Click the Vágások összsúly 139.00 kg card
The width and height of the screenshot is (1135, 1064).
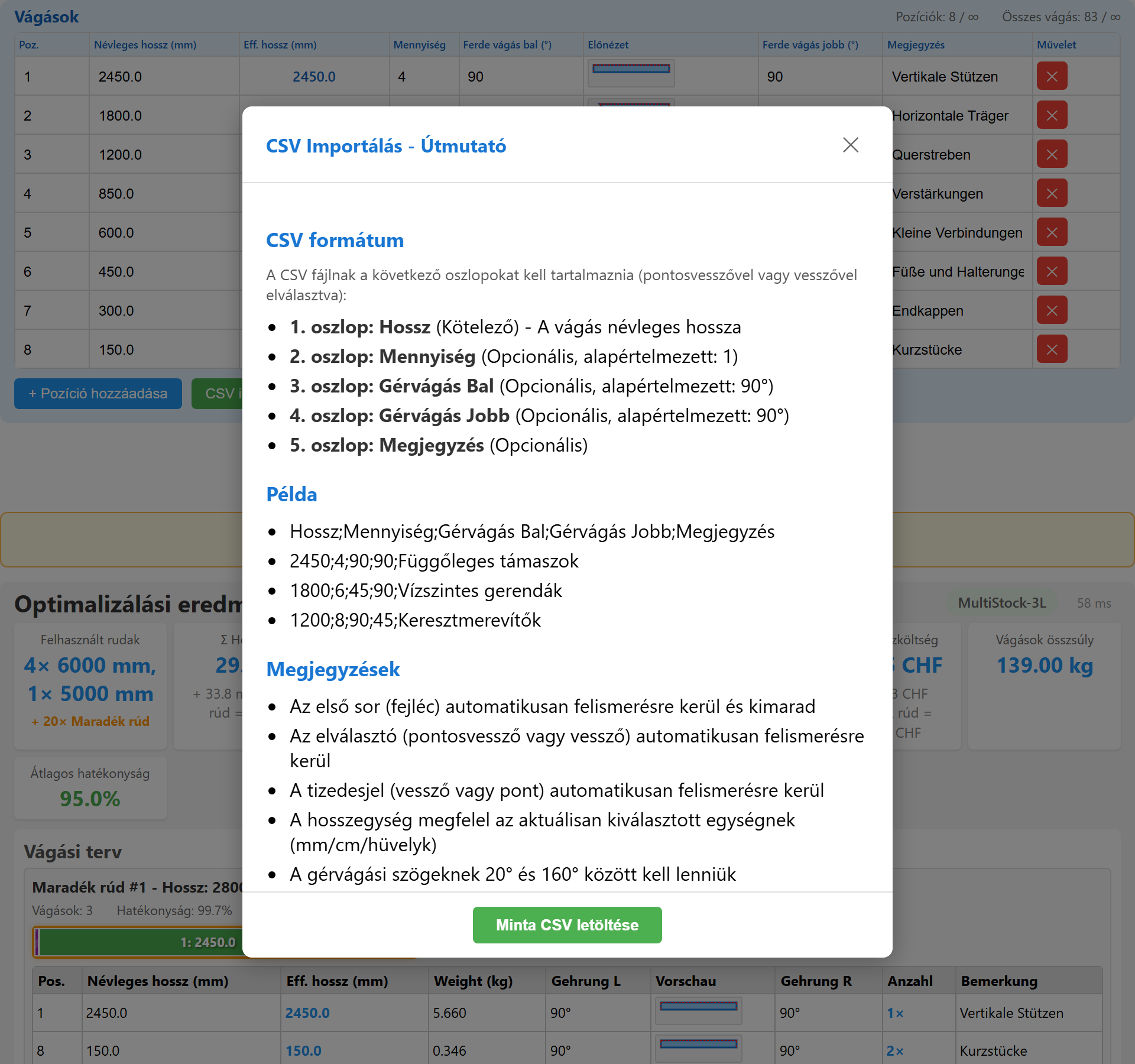[x=1045, y=686]
